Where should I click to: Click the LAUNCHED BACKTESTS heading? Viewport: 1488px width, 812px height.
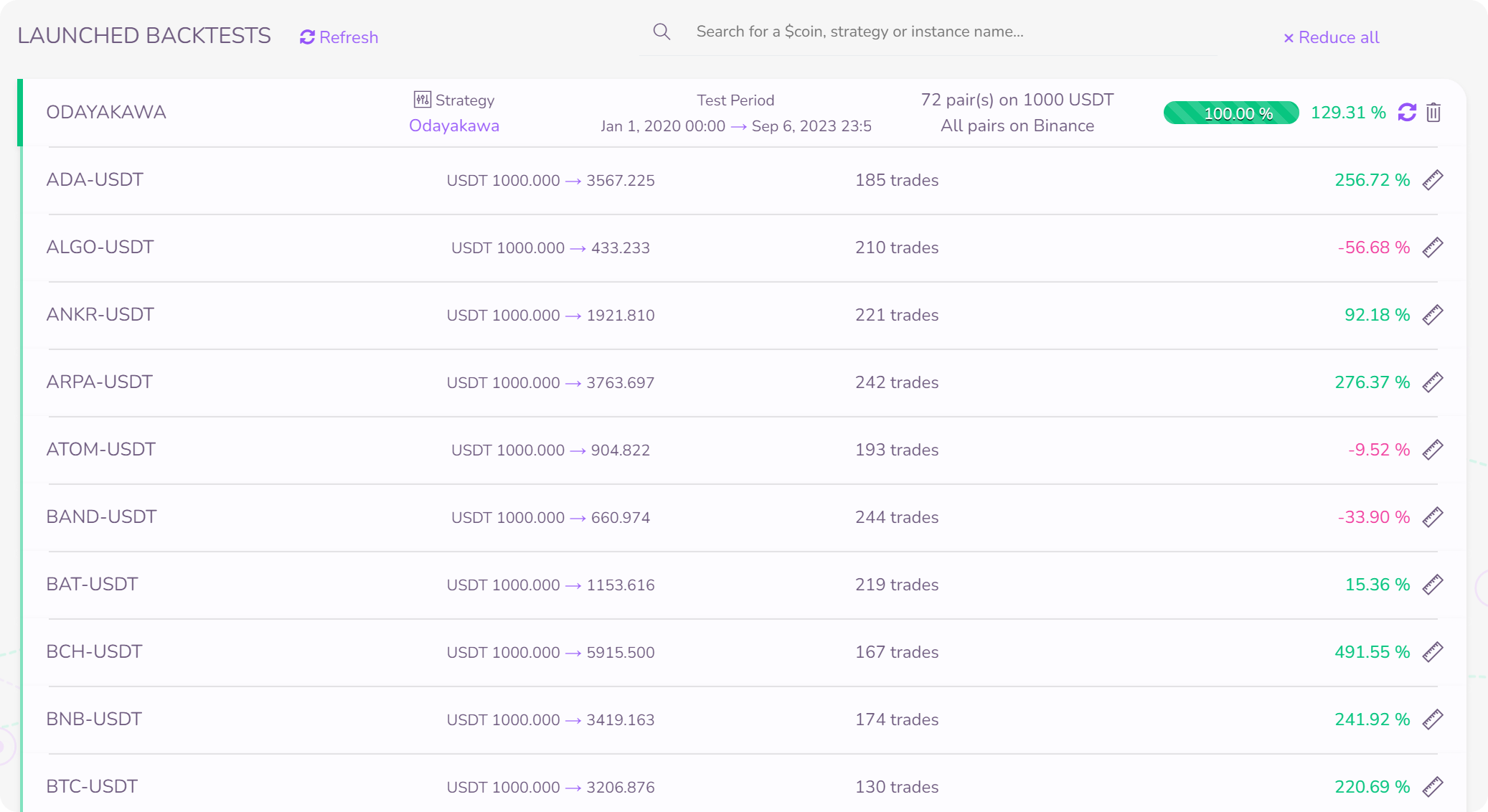[x=144, y=36]
